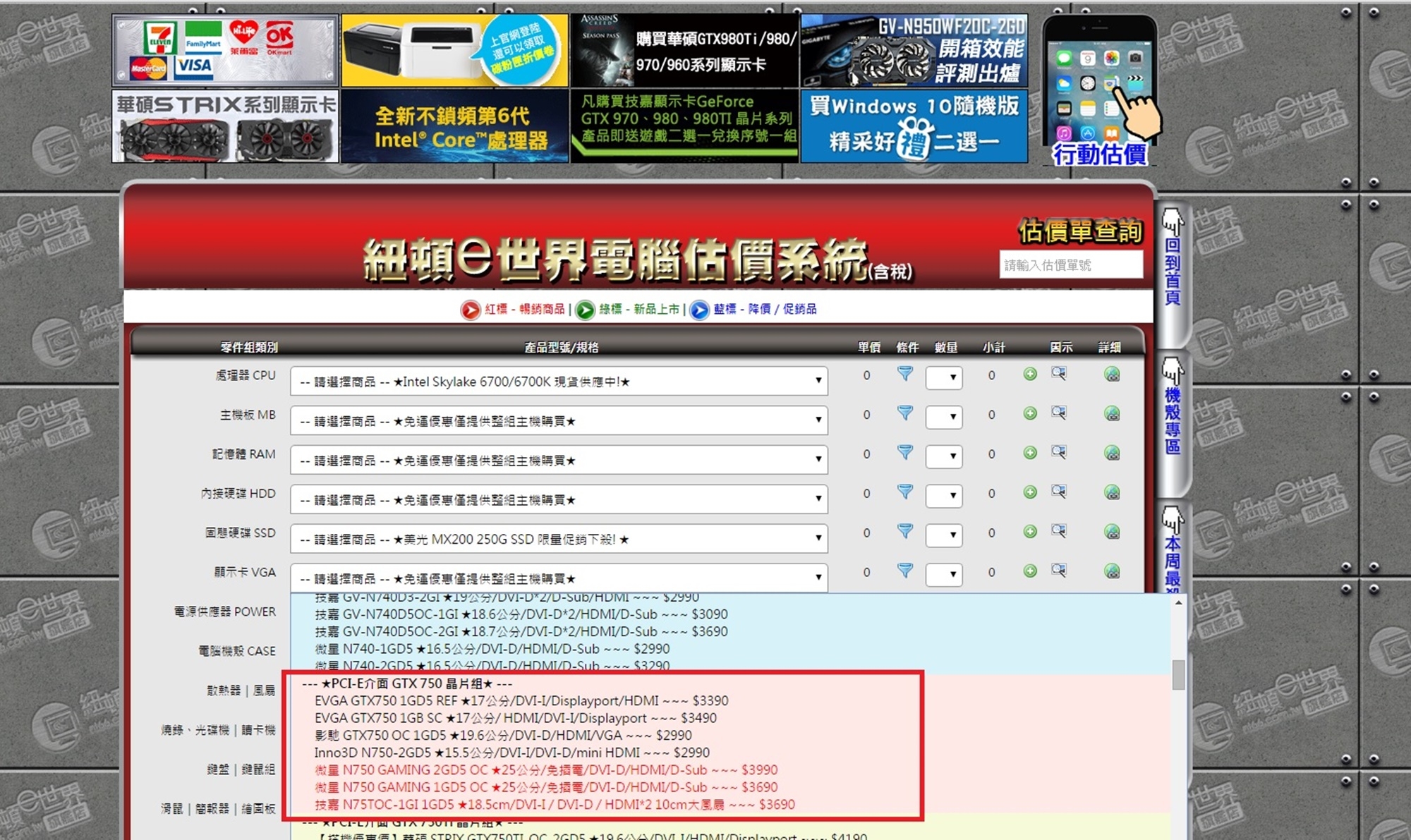Open the 技嘉 GeForce GTX 970 game banner

(684, 126)
